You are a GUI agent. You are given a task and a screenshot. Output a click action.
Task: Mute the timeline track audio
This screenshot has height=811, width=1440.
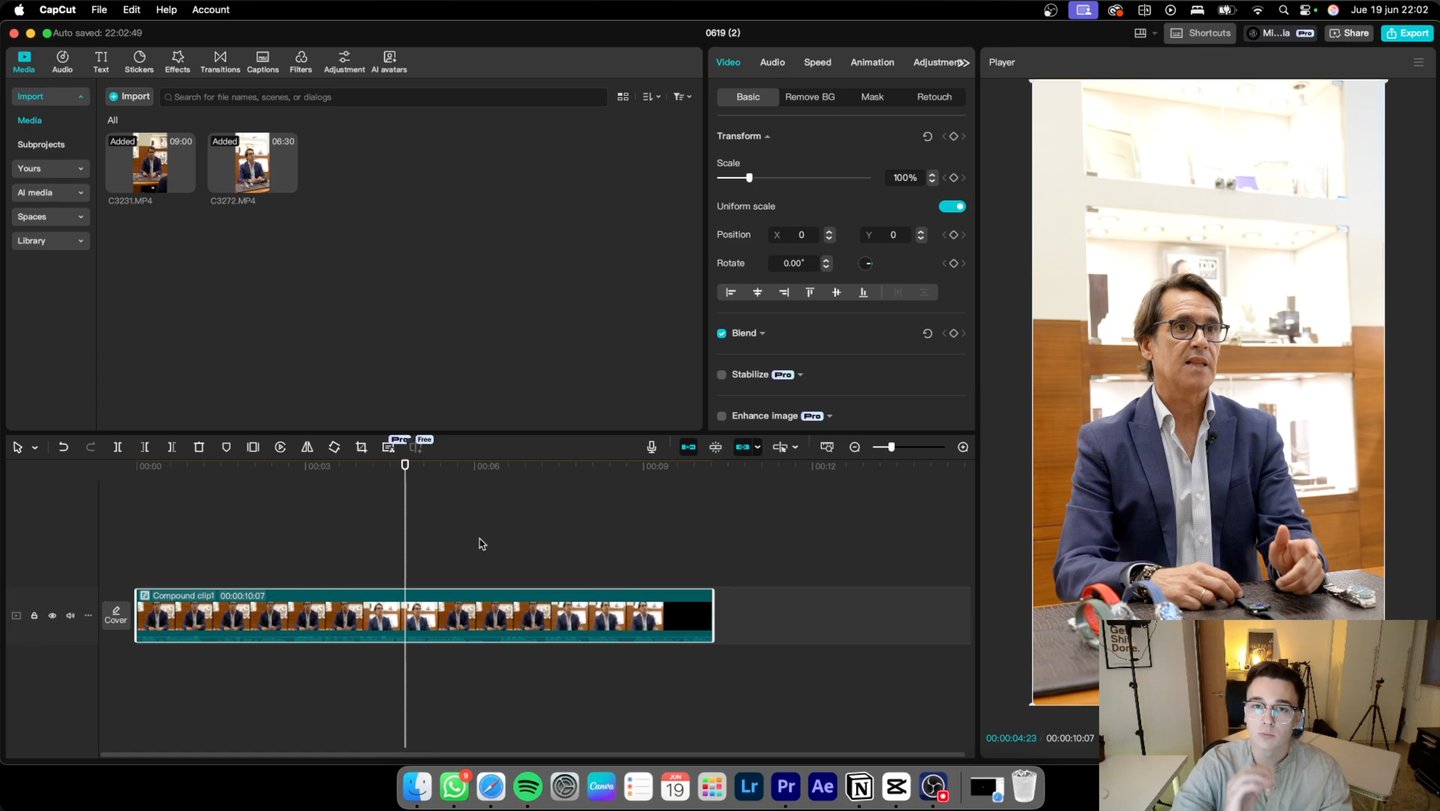tap(70, 616)
